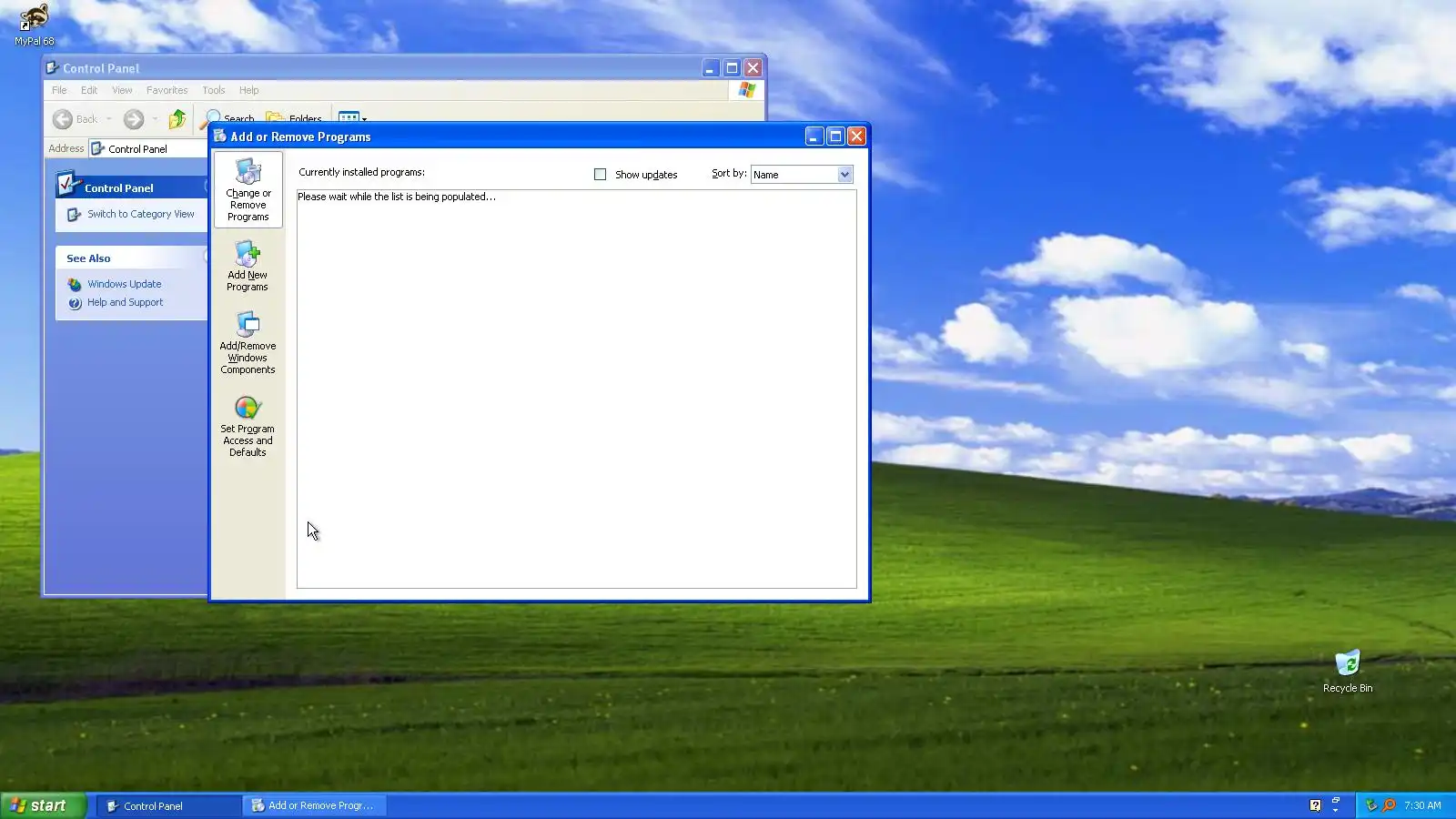Switch to Add or Remove Programs taskbar button
Screen dimensions: 1456x819
click(315, 805)
